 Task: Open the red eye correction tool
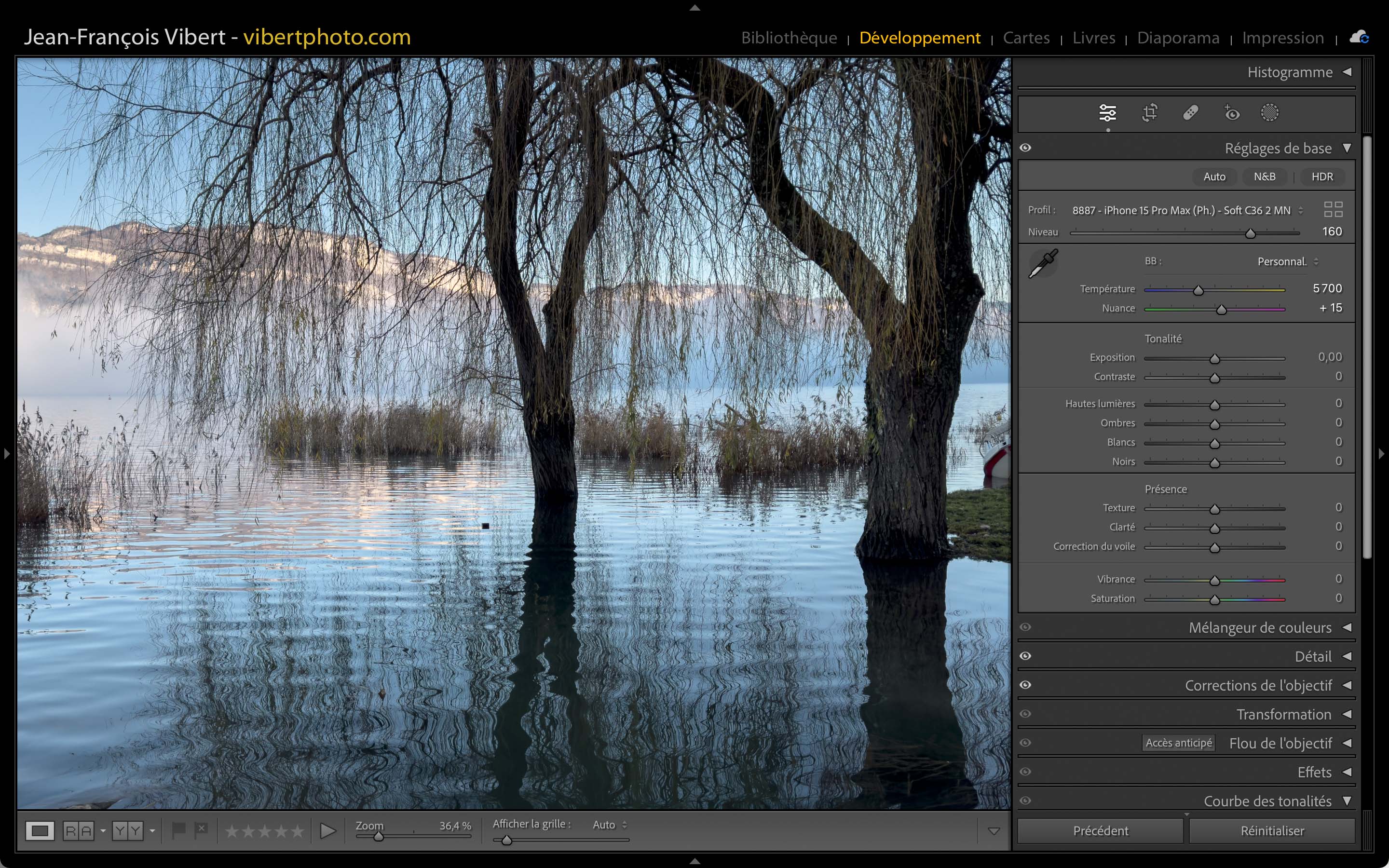(1231, 113)
